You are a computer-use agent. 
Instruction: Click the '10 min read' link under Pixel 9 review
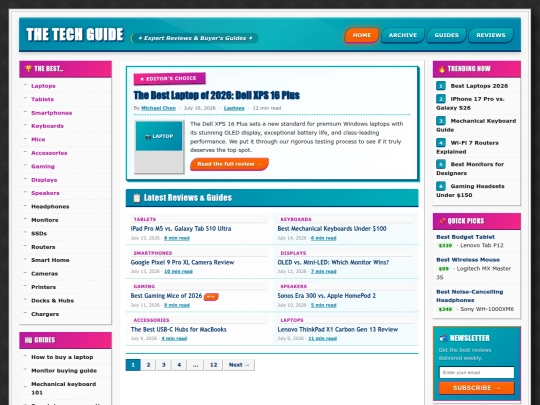point(178,271)
